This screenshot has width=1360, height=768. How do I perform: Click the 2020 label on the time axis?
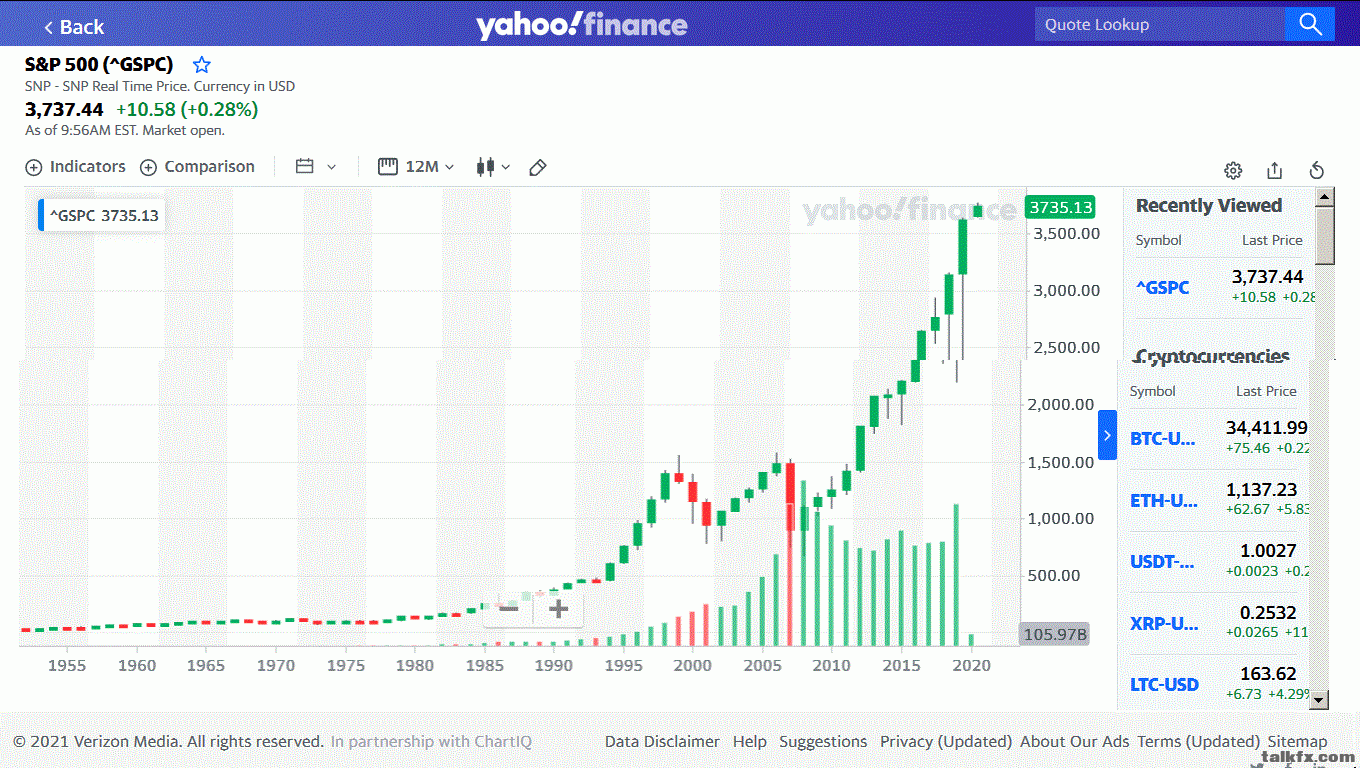coord(970,665)
